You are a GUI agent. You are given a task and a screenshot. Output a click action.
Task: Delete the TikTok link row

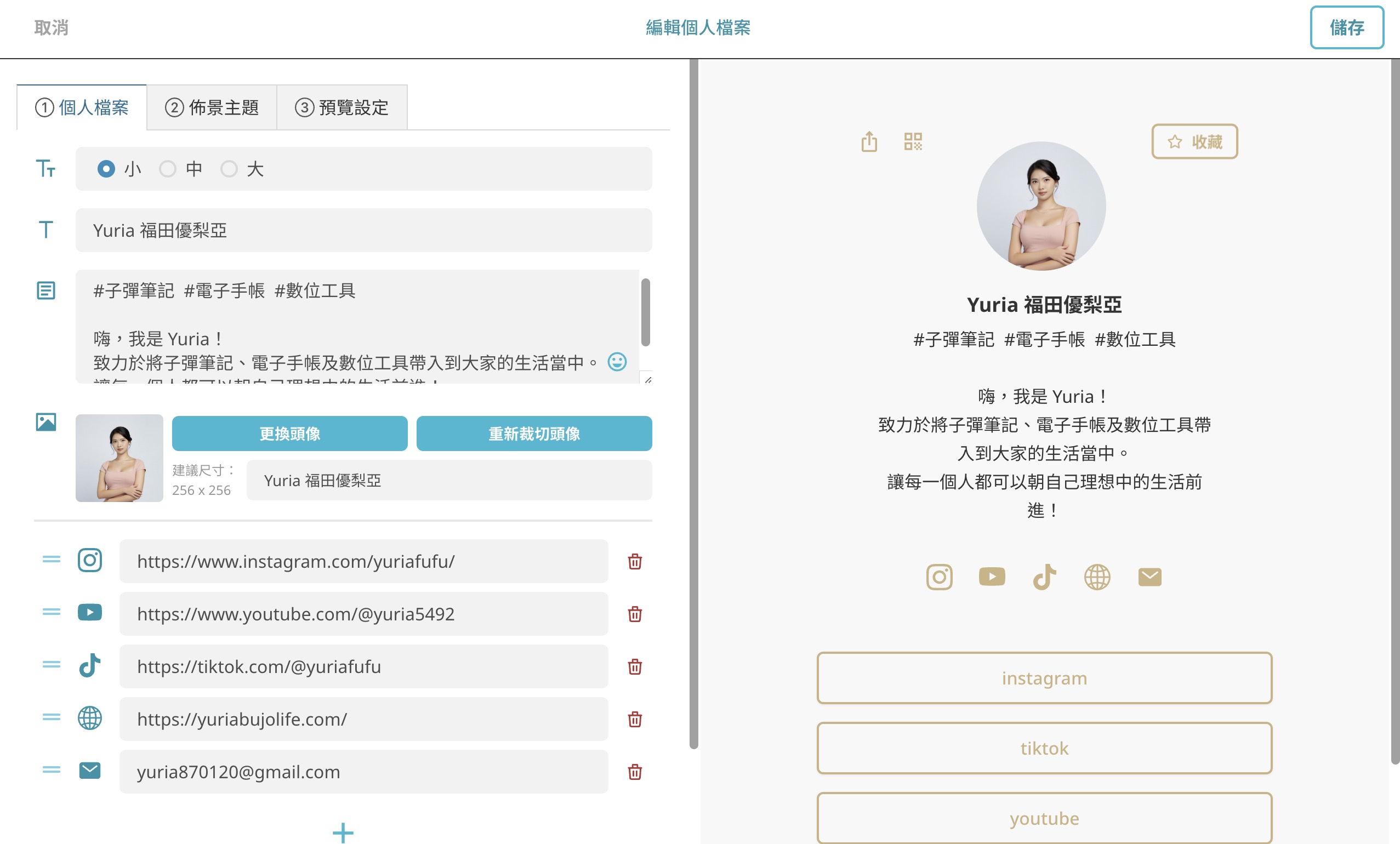point(635,666)
